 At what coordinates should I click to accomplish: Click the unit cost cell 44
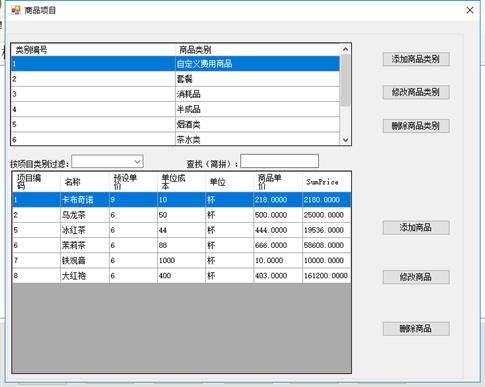[181, 230]
